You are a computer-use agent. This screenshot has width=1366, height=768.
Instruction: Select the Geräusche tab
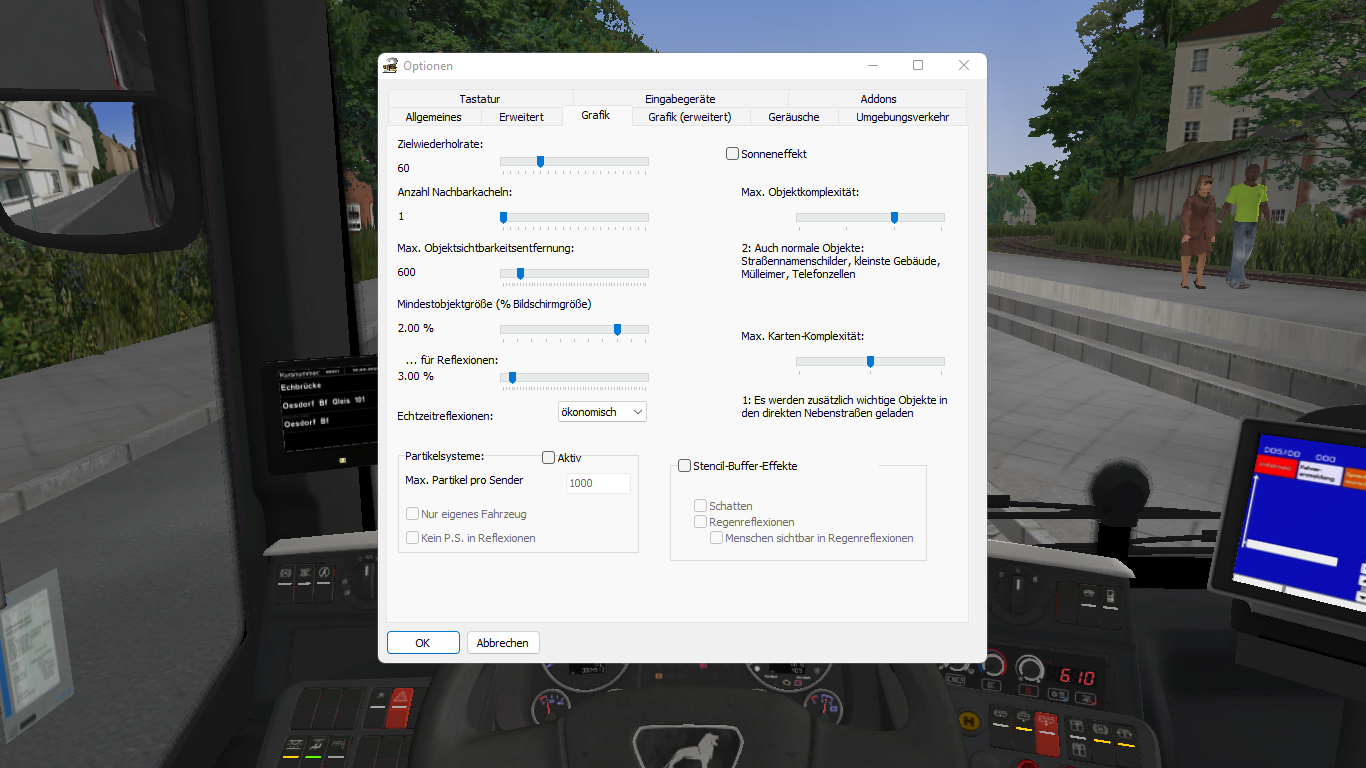click(793, 117)
